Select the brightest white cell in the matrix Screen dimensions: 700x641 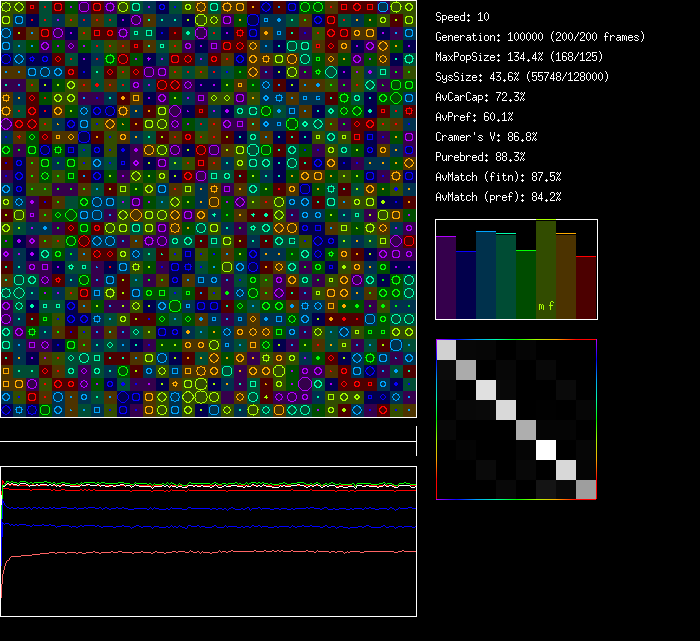(x=546, y=450)
